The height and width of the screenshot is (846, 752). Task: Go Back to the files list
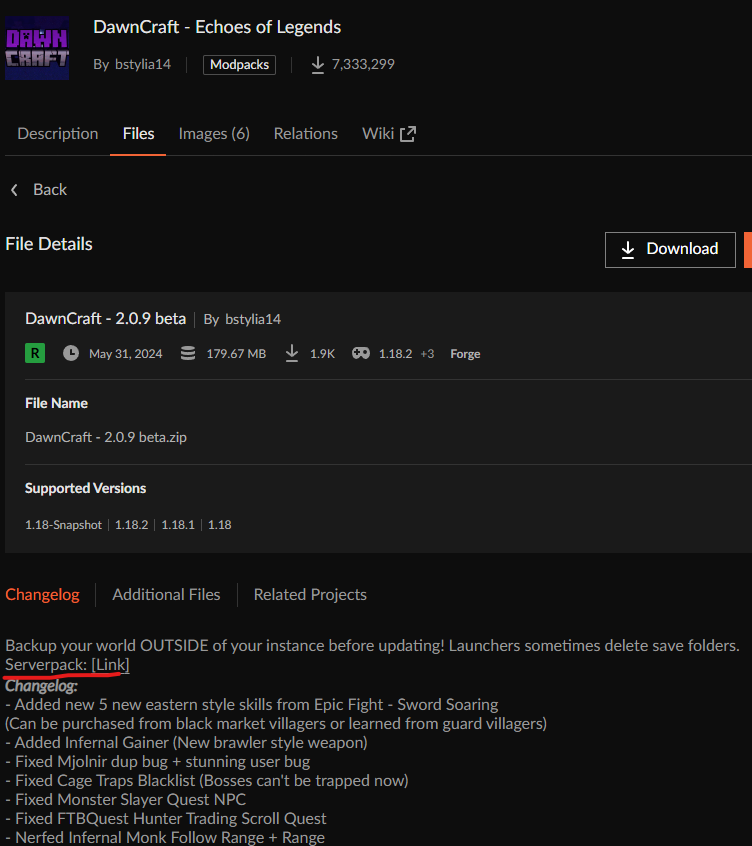click(50, 190)
